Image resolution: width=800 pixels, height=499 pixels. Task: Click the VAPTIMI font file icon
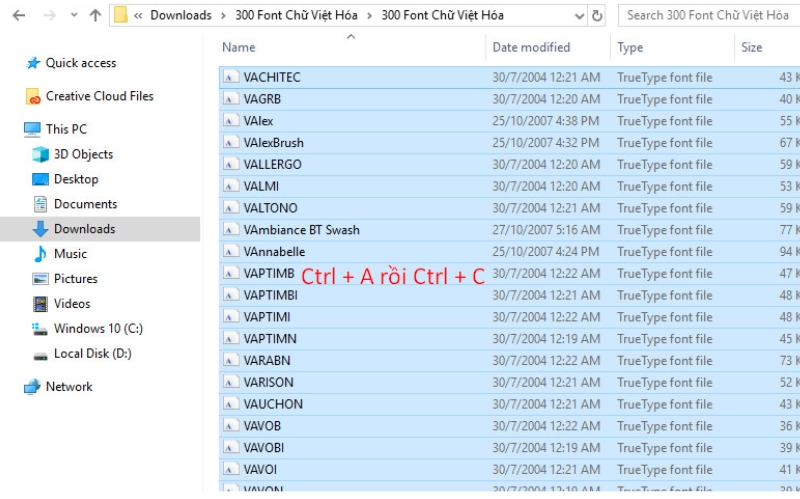(231, 317)
